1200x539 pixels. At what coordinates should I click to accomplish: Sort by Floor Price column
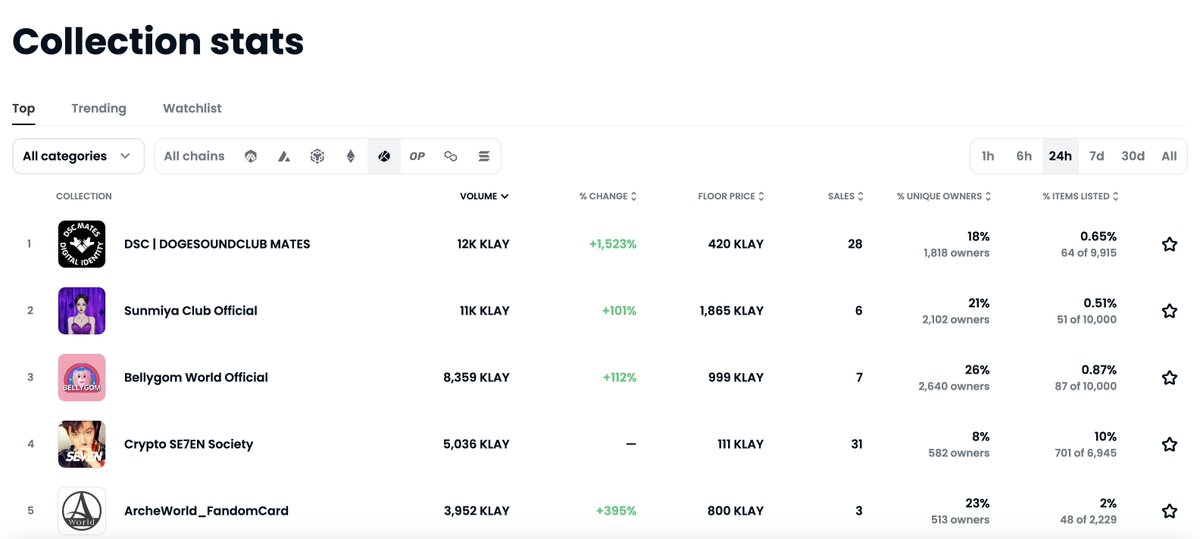click(x=731, y=196)
